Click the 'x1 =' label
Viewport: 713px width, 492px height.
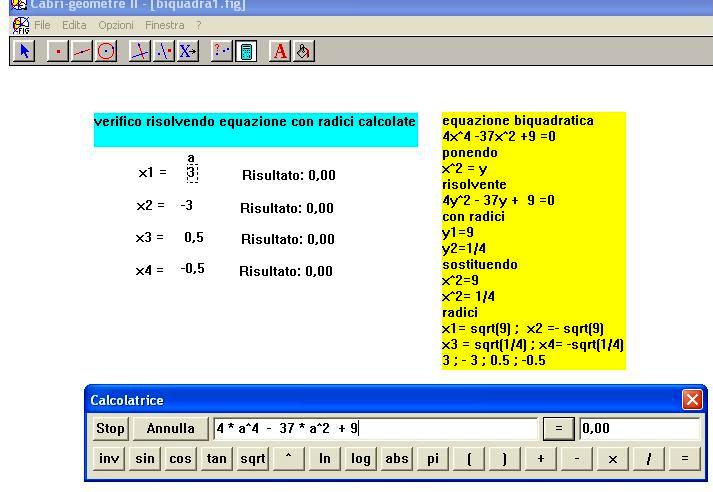(x=152, y=173)
